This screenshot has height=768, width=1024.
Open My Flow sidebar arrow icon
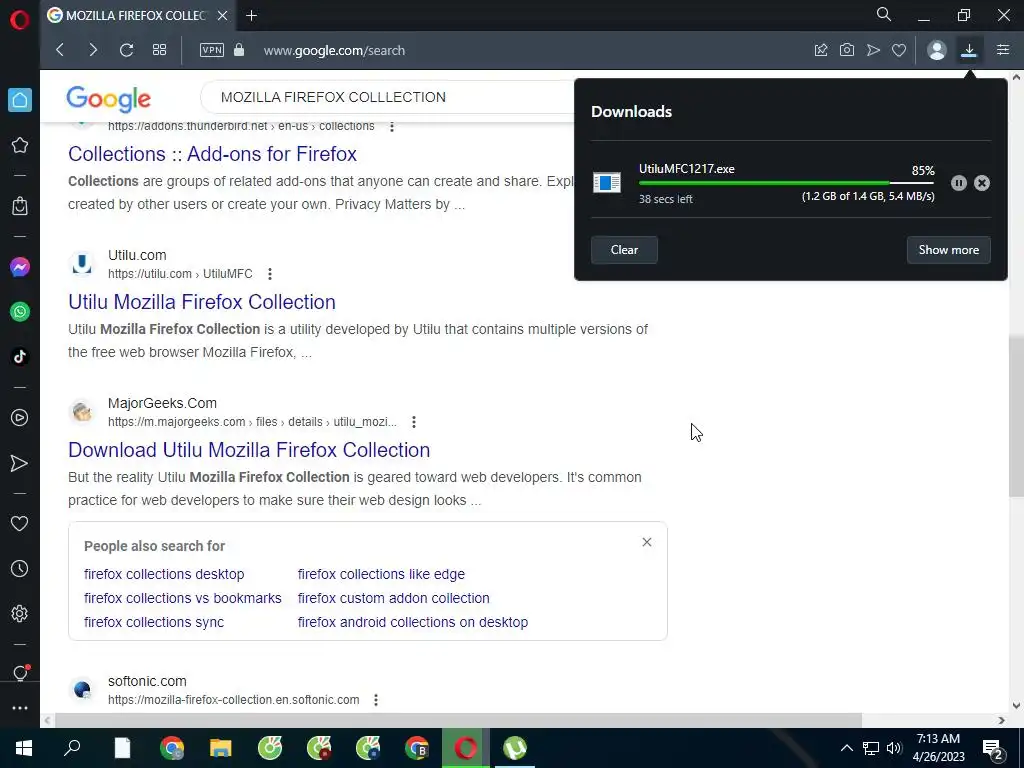click(20, 463)
